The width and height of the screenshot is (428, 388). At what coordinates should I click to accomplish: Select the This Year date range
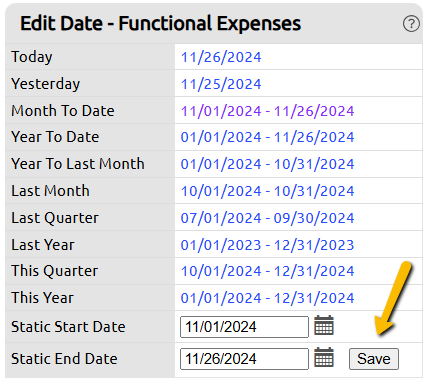pyautogui.click(x=267, y=298)
